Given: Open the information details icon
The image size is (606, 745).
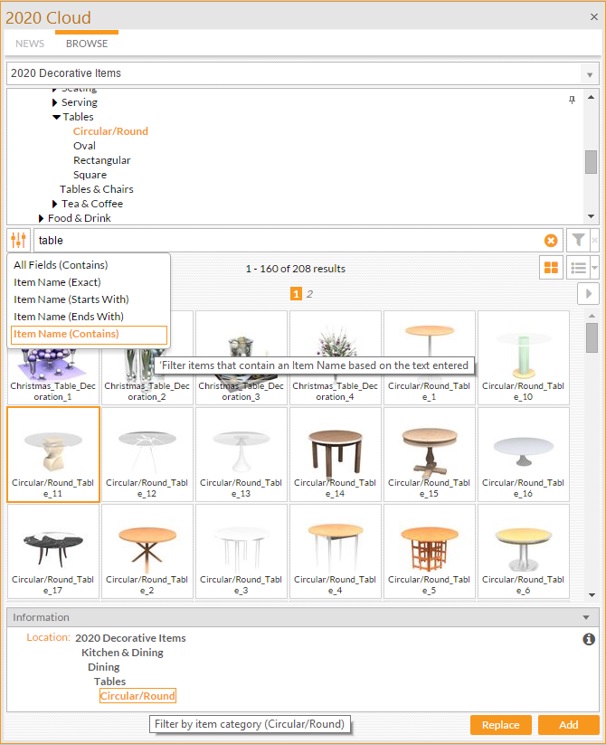Looking at the screenshot, I should [588, 639].
